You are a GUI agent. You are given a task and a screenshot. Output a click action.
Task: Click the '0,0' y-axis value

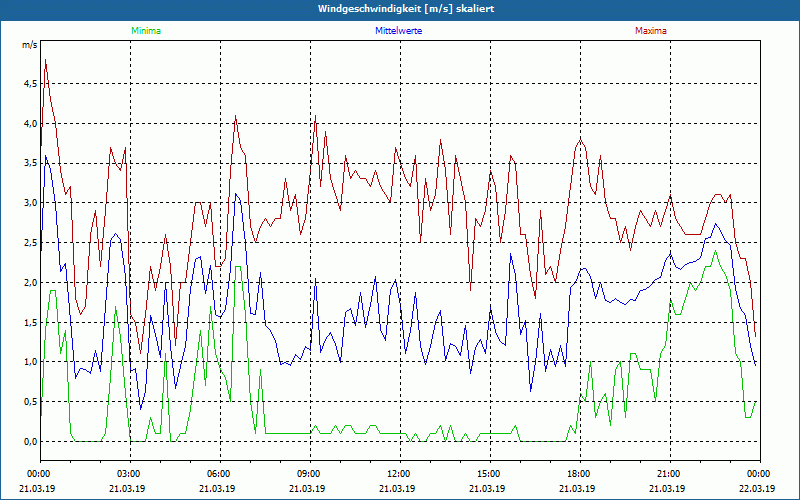tap(30, 441)
